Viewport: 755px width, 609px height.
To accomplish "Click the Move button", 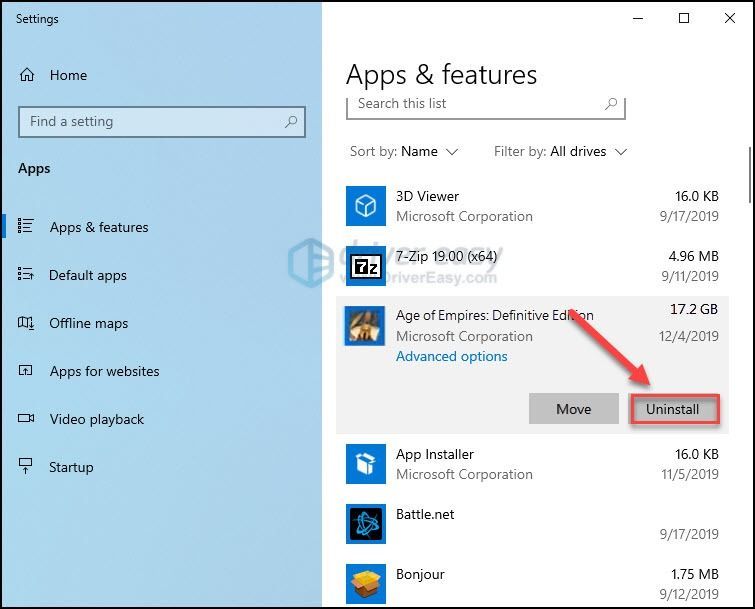I will click(x=573, y=409).
